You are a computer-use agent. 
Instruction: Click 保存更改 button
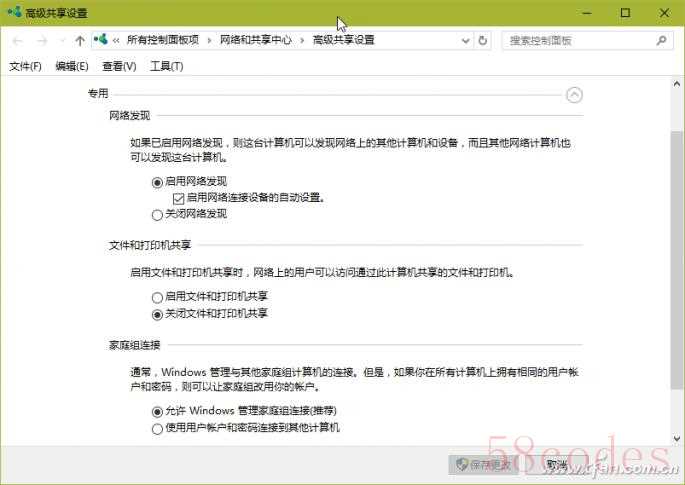[x=483, y=465]
